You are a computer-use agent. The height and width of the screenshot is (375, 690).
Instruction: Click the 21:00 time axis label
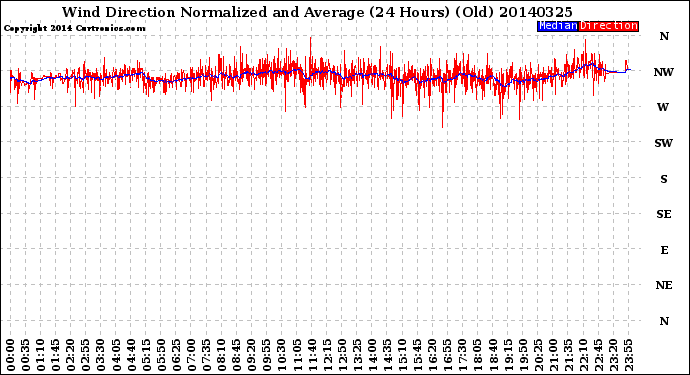tap(553, 355)
